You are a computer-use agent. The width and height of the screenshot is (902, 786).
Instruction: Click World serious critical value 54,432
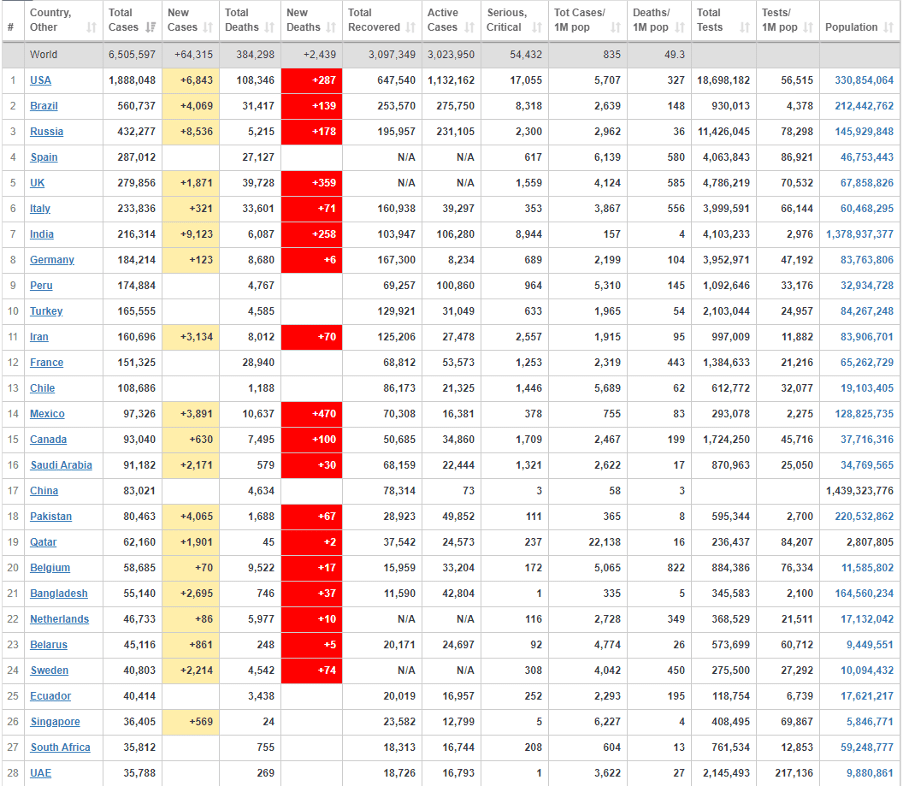526,55
